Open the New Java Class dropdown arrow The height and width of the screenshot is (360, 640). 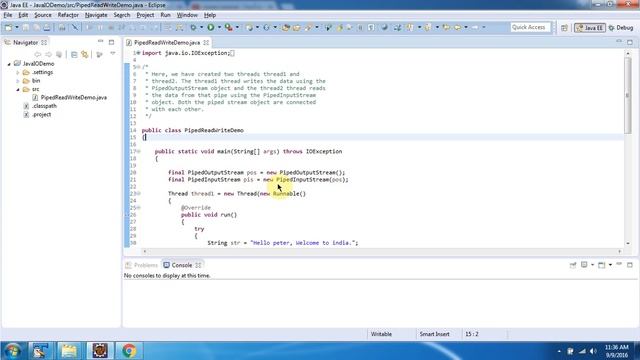click(x=275, y=27)
